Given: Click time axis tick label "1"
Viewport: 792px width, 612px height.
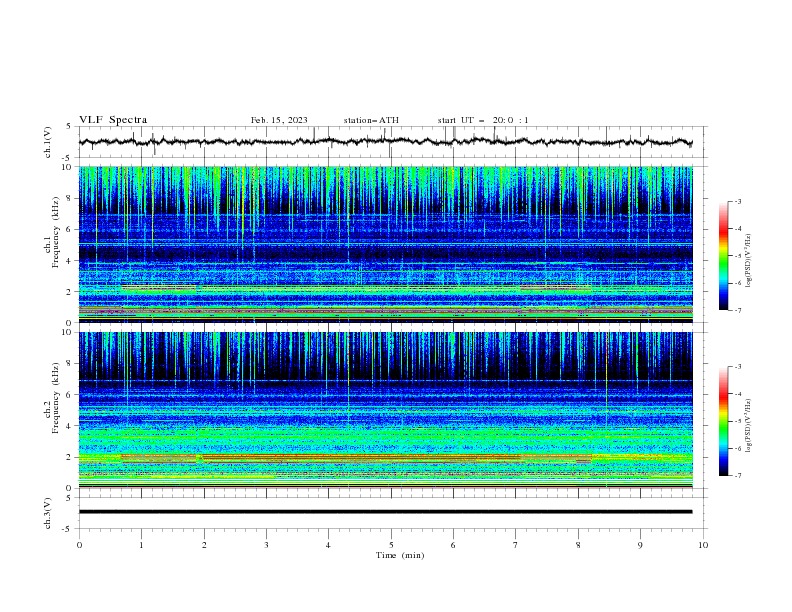Looking at the screenshot, I should click(141, 545).
